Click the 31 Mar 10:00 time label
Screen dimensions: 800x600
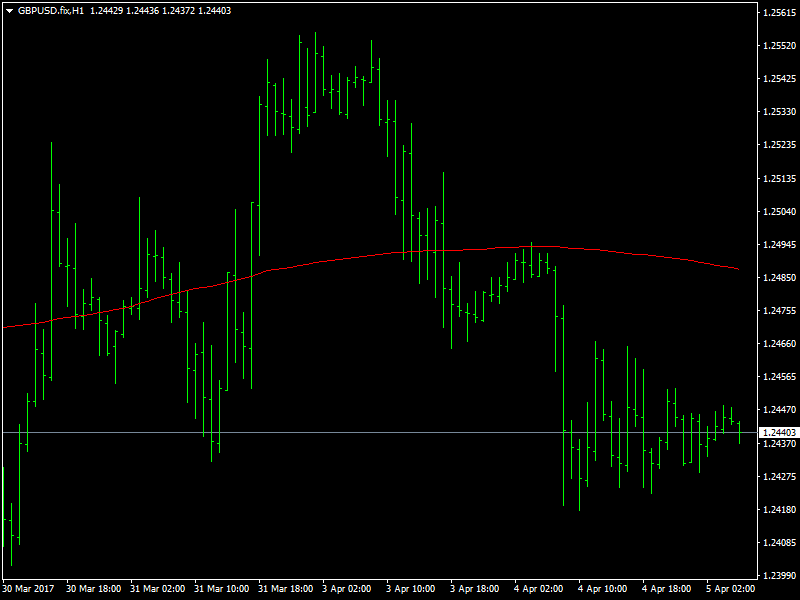(x=222, y=589)
